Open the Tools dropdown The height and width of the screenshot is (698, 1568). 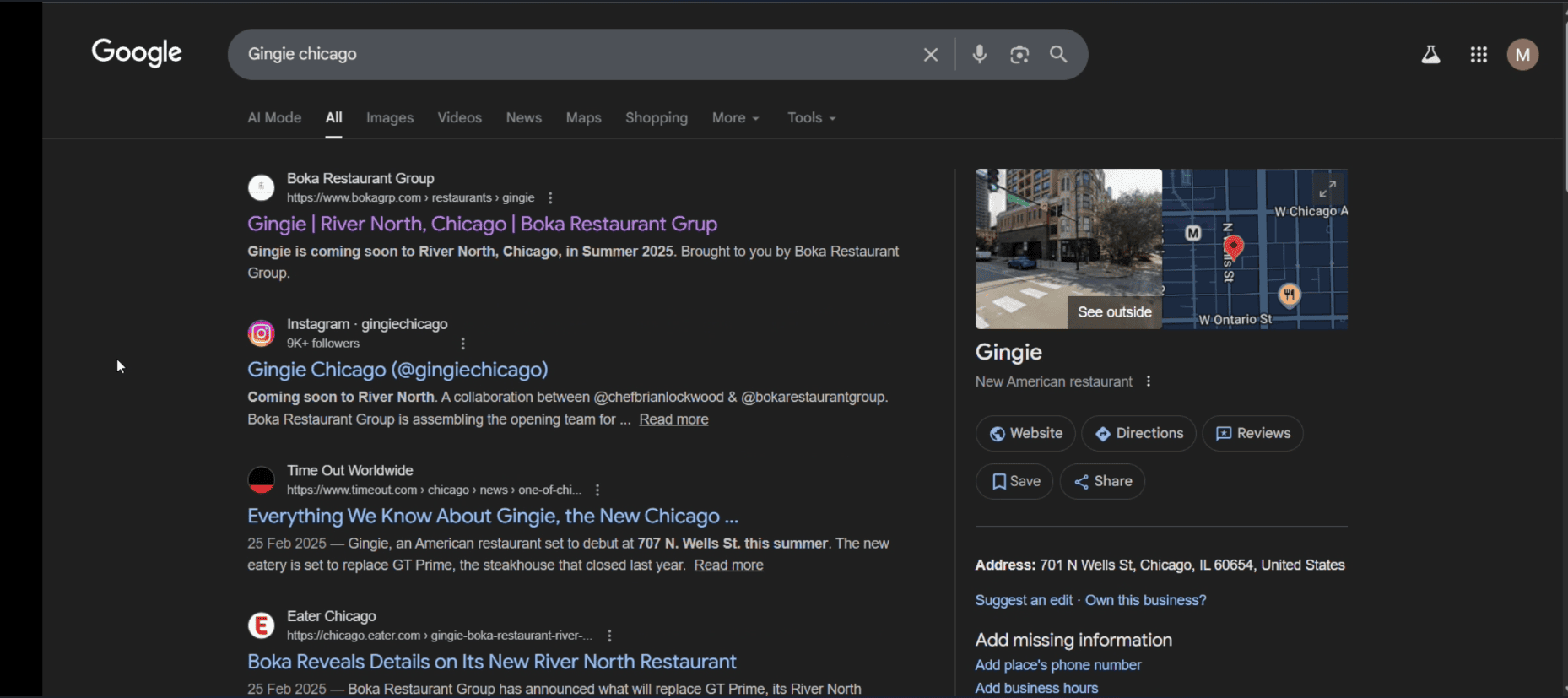click(x=811, y=118)
